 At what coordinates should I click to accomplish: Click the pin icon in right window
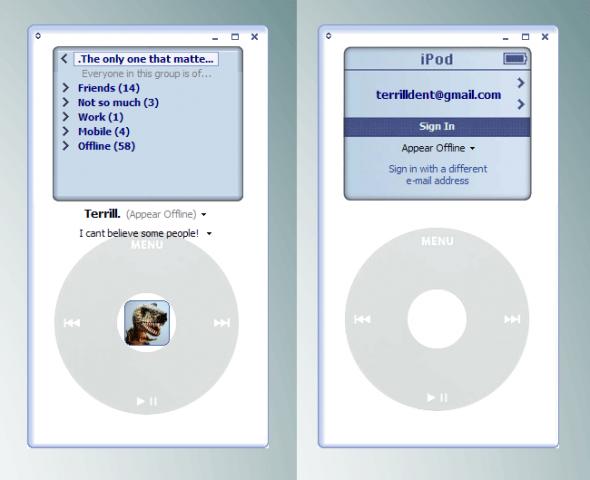point(328,36)
